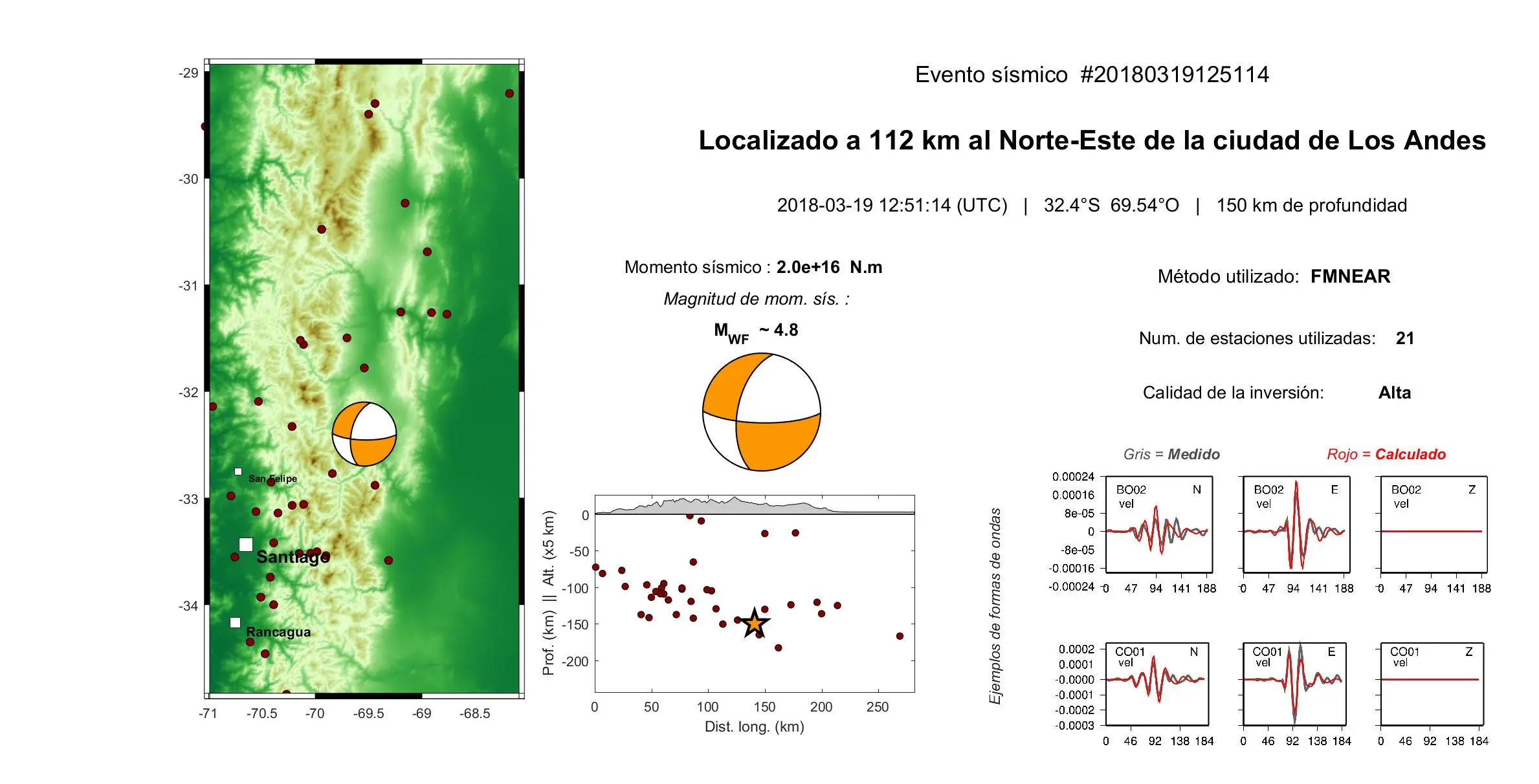
Task: Click the 'Prof. (km) || Alt. (x5 km)' axis label
Action: [x=549, y=593]
